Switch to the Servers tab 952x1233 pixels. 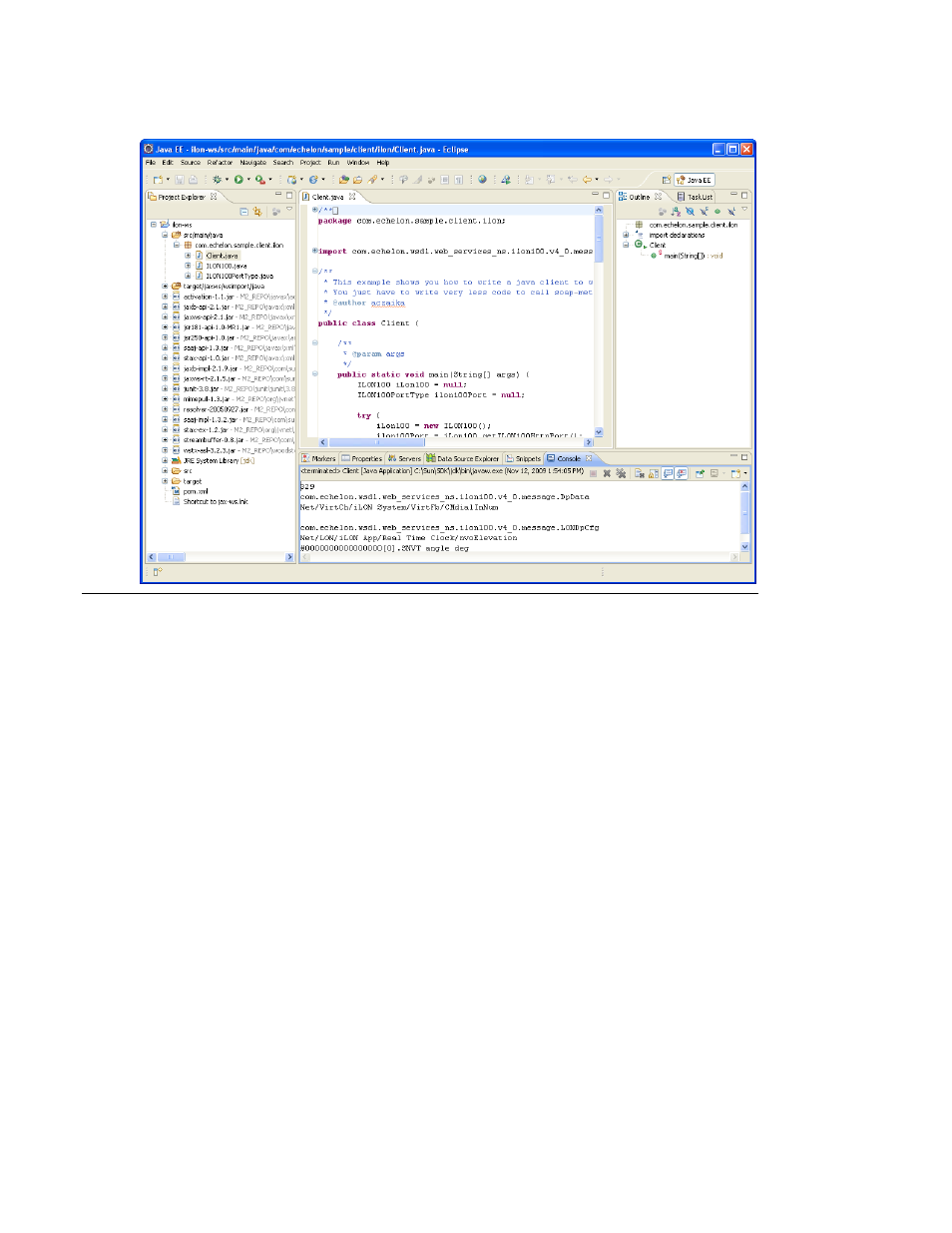click(x=405, y=458)
